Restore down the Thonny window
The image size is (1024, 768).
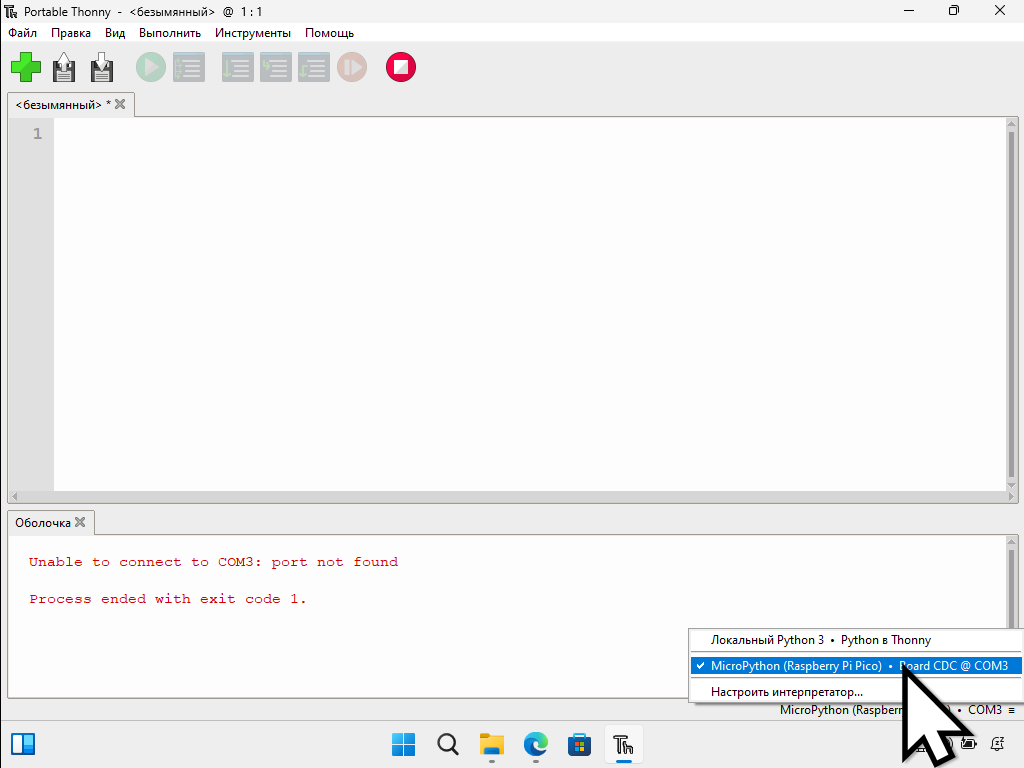coord(954,10)
